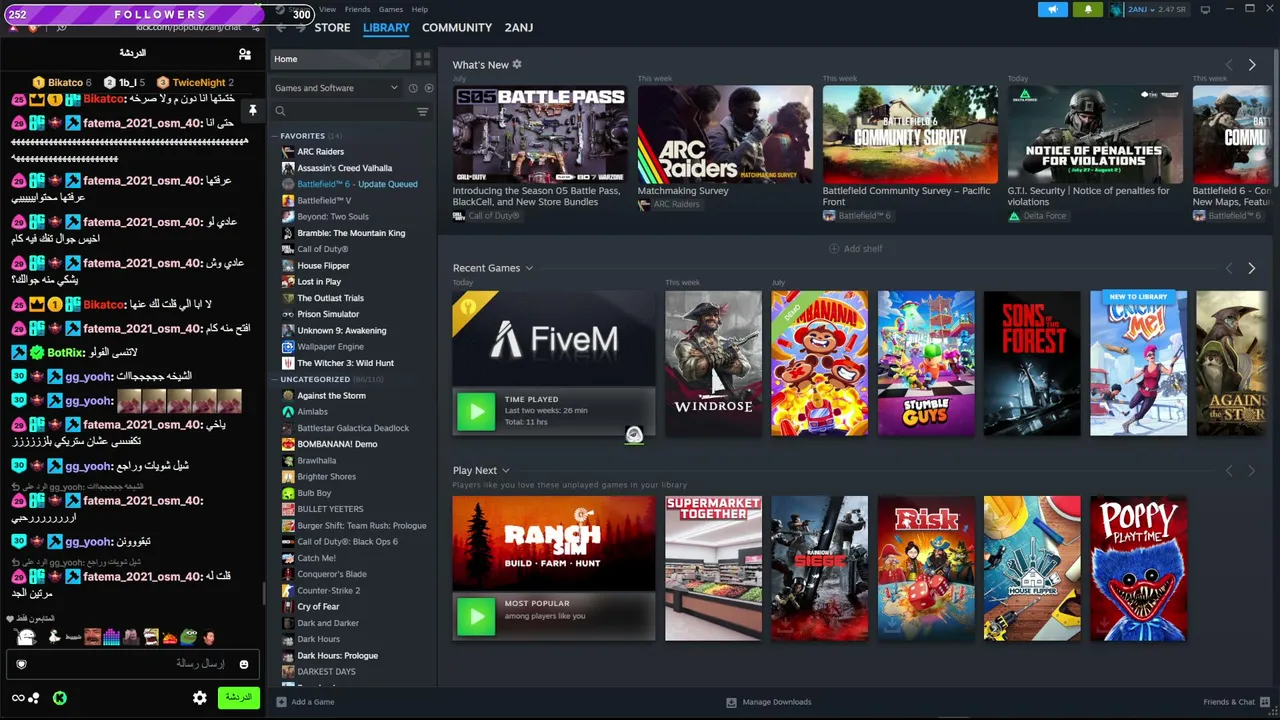The height and width of the screenshot is (720, 1280).
Task: Click the green Kick logo icon
Action: pos(60,698)
